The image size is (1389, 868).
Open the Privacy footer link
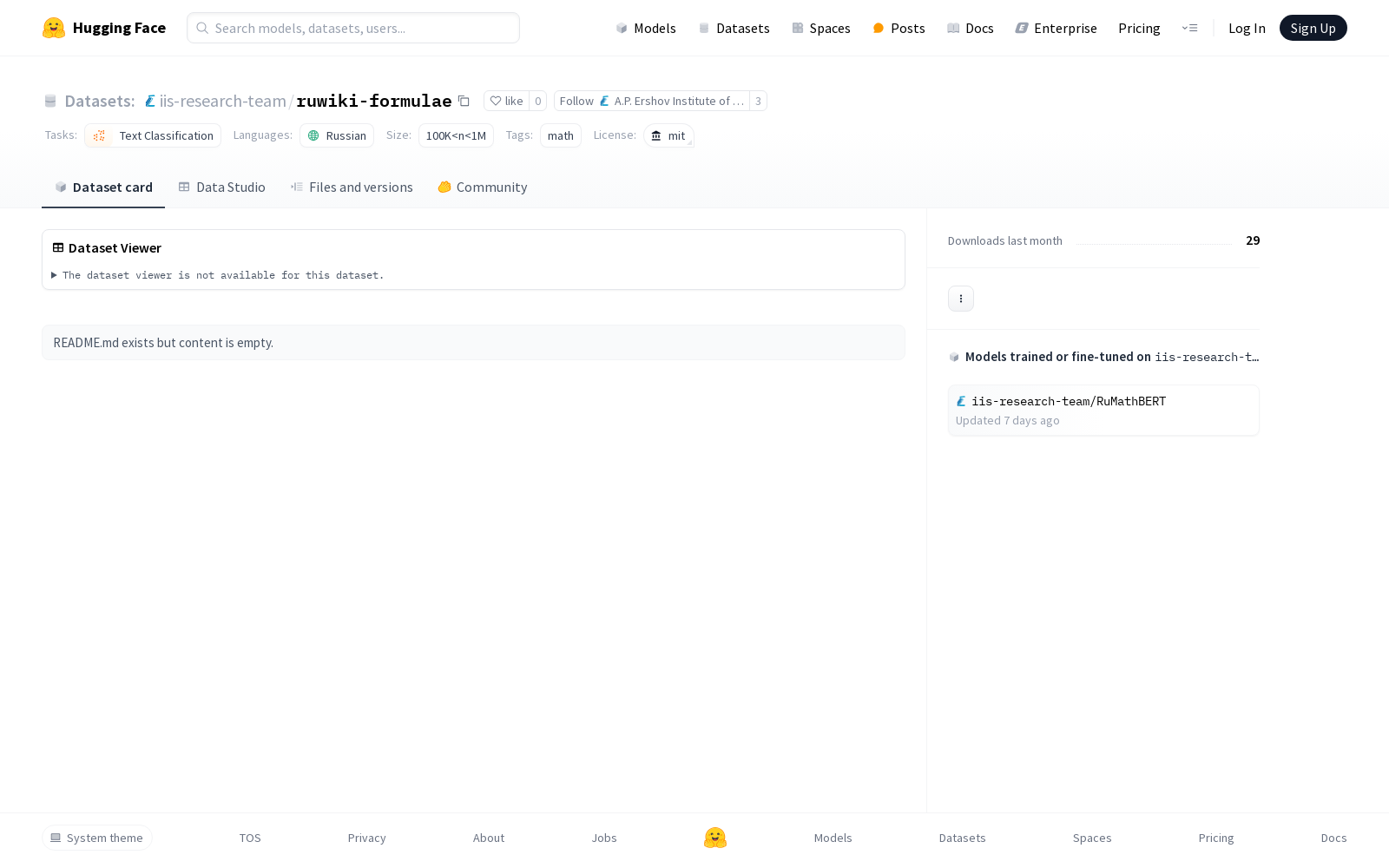pos(367,838)
